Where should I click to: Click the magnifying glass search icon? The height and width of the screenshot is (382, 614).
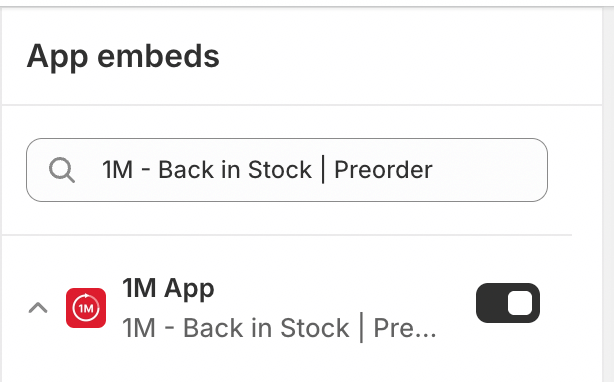(62, 170)
